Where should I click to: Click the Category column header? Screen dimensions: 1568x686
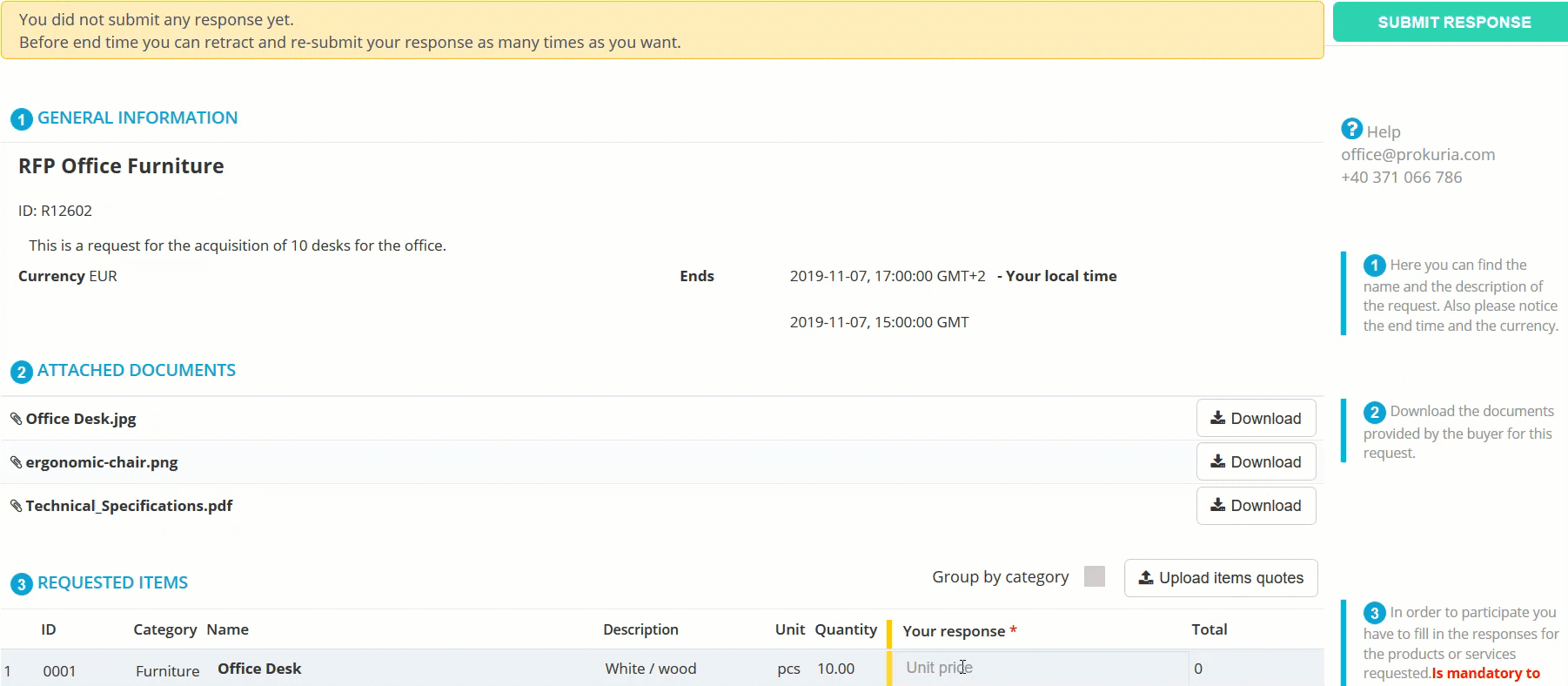(x=164, y=629)
